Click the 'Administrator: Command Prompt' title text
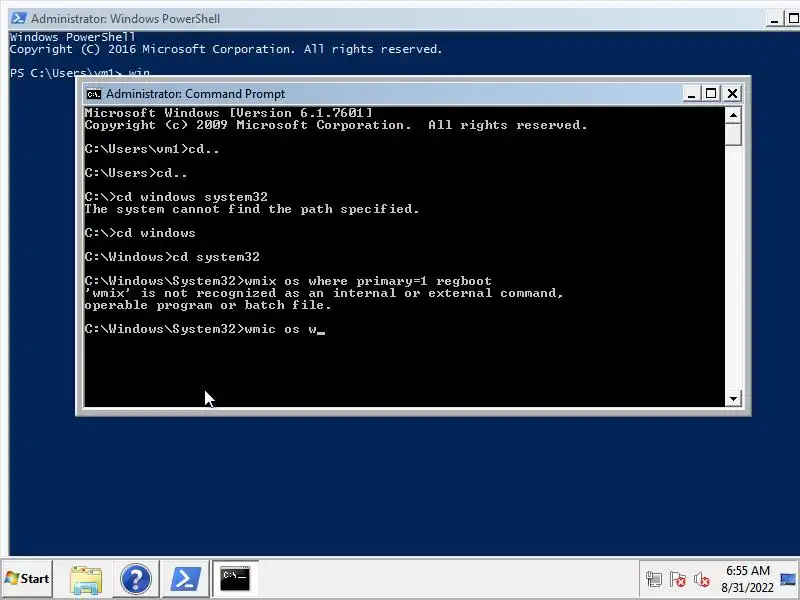The width and height of the screenshot is (800, 600). click(x=195, y=94)
